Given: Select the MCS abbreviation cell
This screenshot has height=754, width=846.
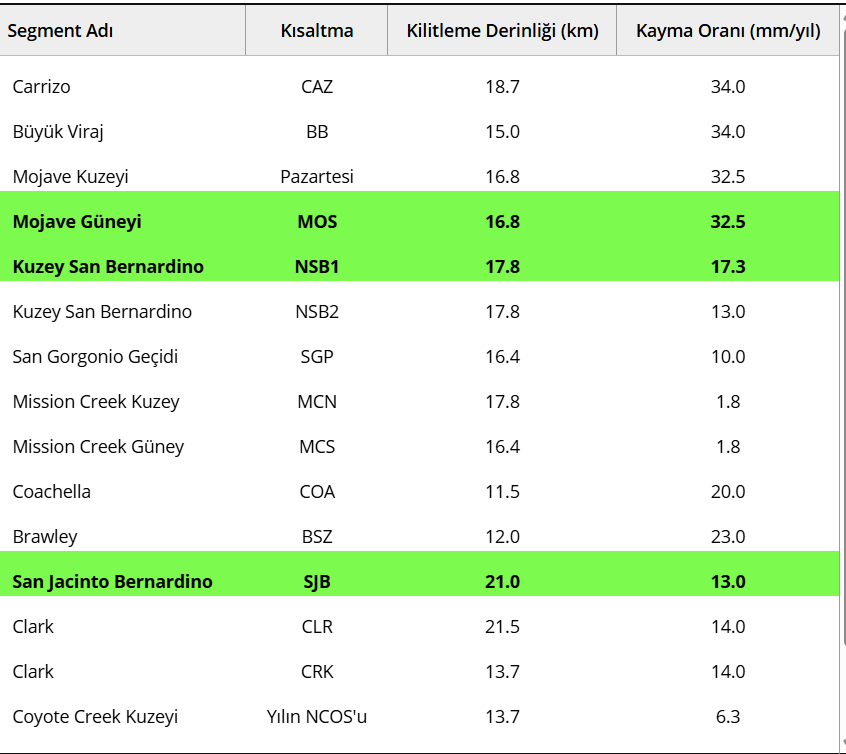Looking at the screenshot, I should (317, 446).
